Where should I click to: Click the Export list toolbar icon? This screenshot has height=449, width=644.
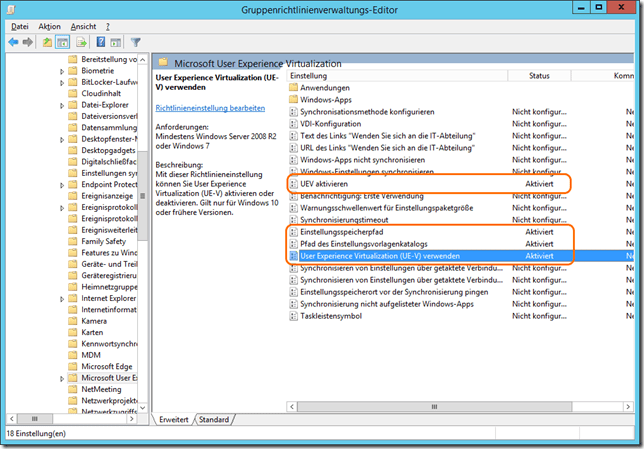[82, 42]
